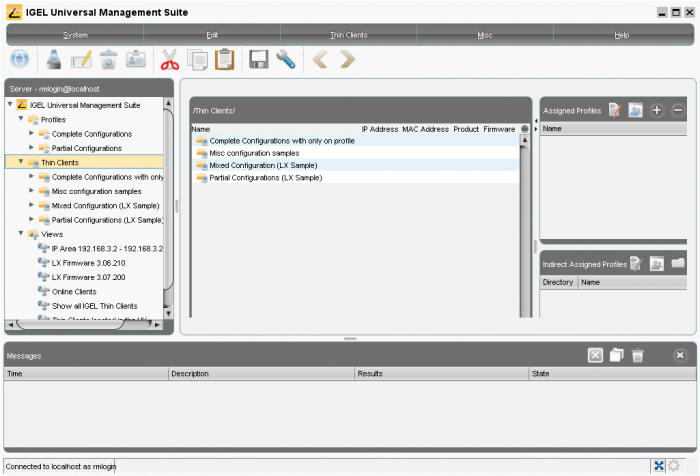Viewport: 700px width, 476px height.
Task: Select Show all IGEL Thin Clients view
Action: (94, 306)
